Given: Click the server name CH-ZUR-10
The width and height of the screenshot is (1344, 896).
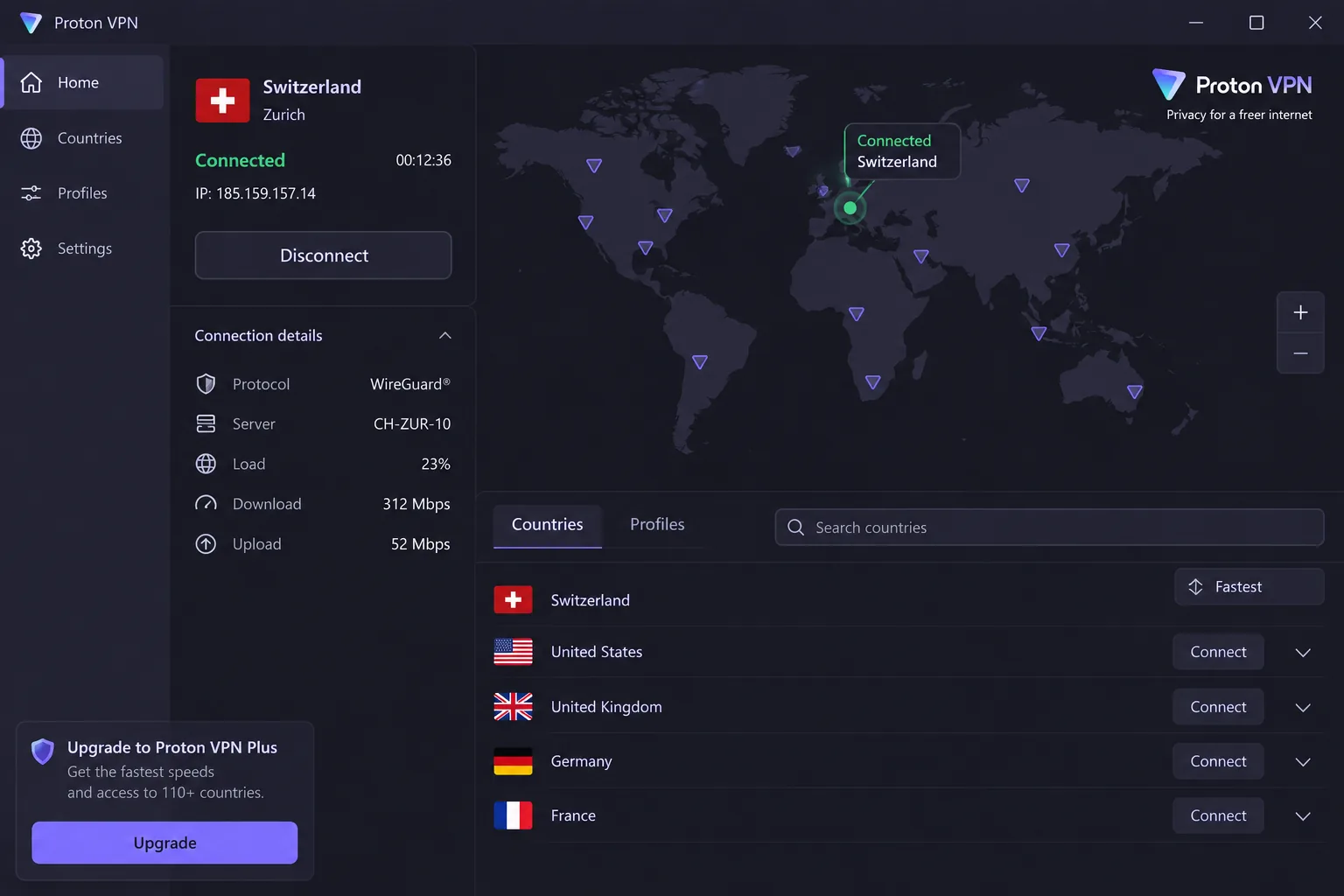Looking at the screenshot, I should click(x=412, y=424).
